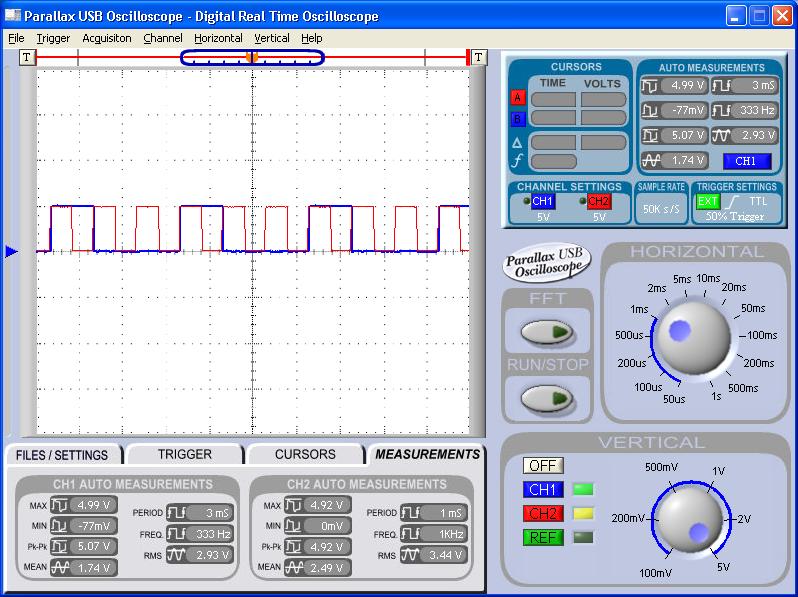798x597 pixels.
Task: Set vertical knob to 100mV
Action: 656,573
